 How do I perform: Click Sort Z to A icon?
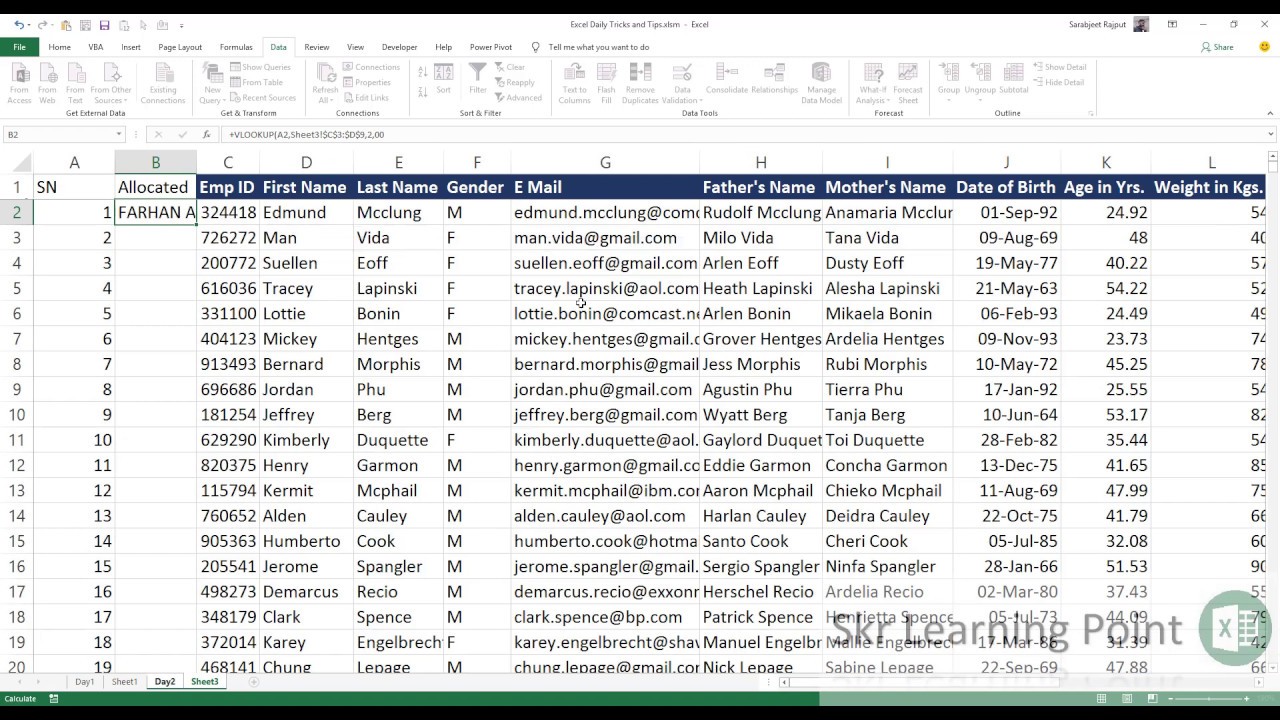click(x=423, y=90)
